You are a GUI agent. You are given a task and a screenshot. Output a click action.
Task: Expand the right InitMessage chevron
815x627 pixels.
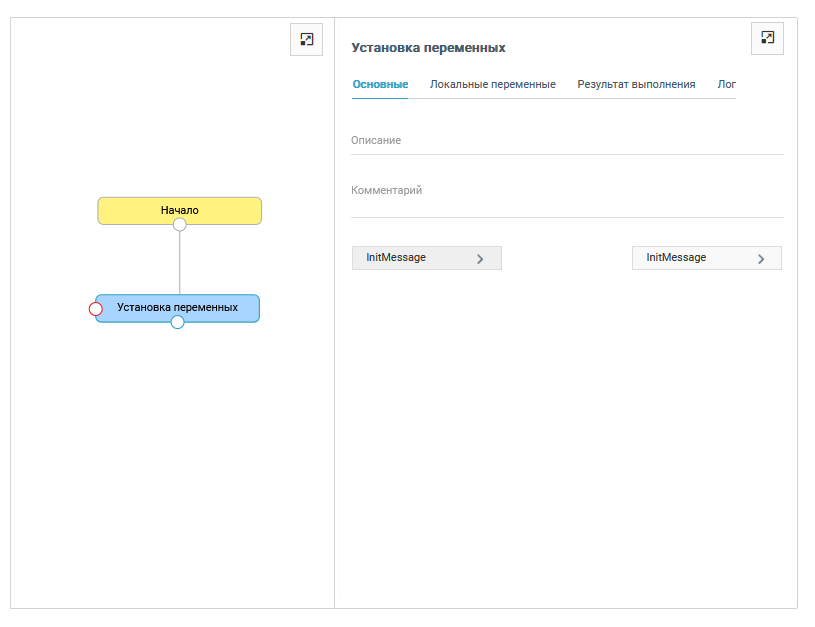[x=761, y=258]
